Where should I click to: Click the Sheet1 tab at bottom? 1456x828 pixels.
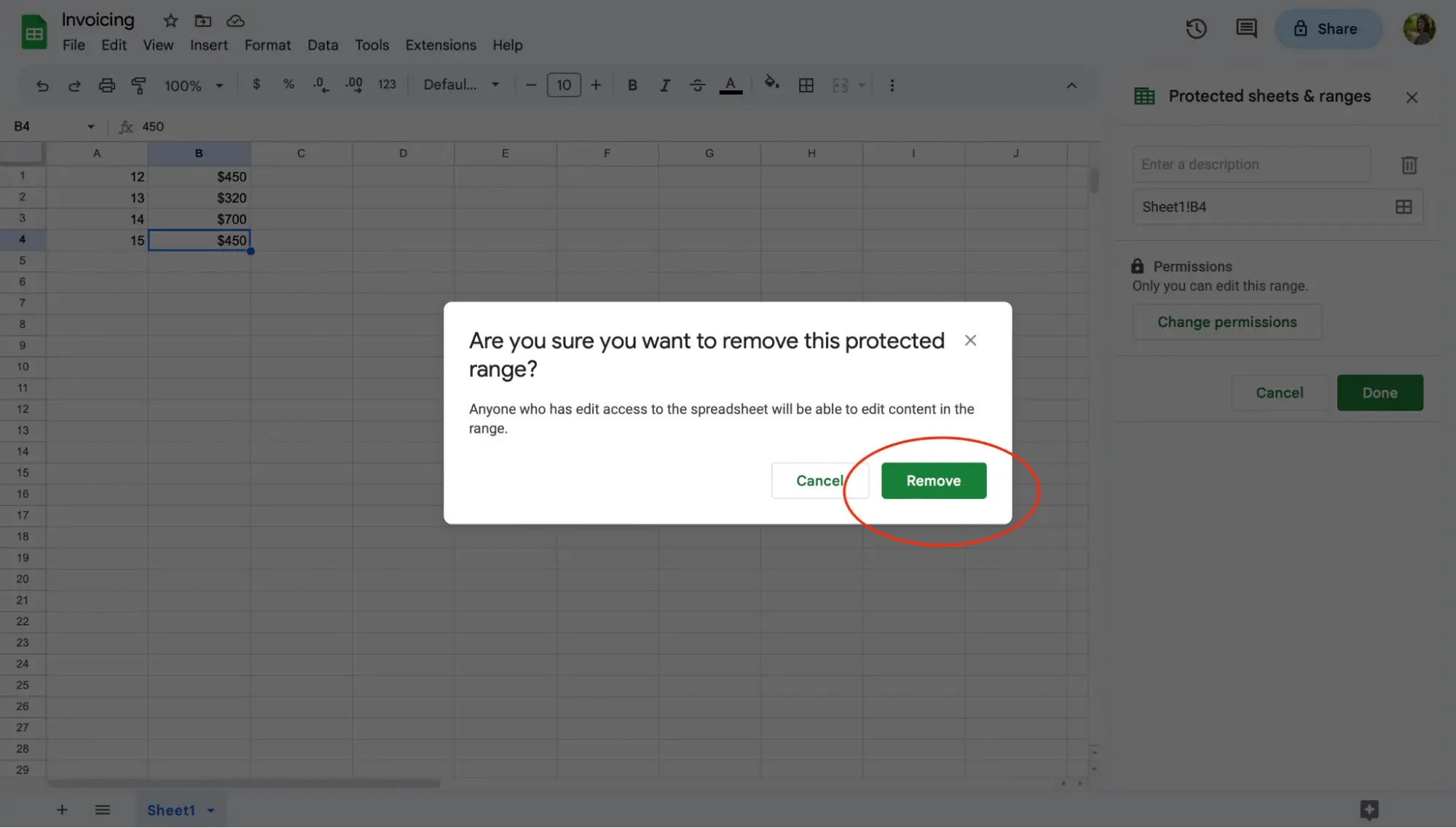pos(171,808)
